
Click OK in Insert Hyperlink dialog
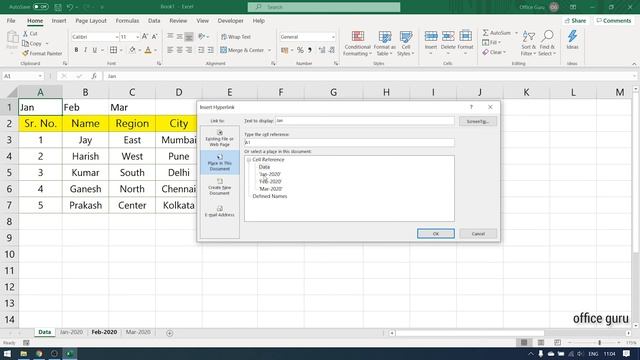click(436, 233)
